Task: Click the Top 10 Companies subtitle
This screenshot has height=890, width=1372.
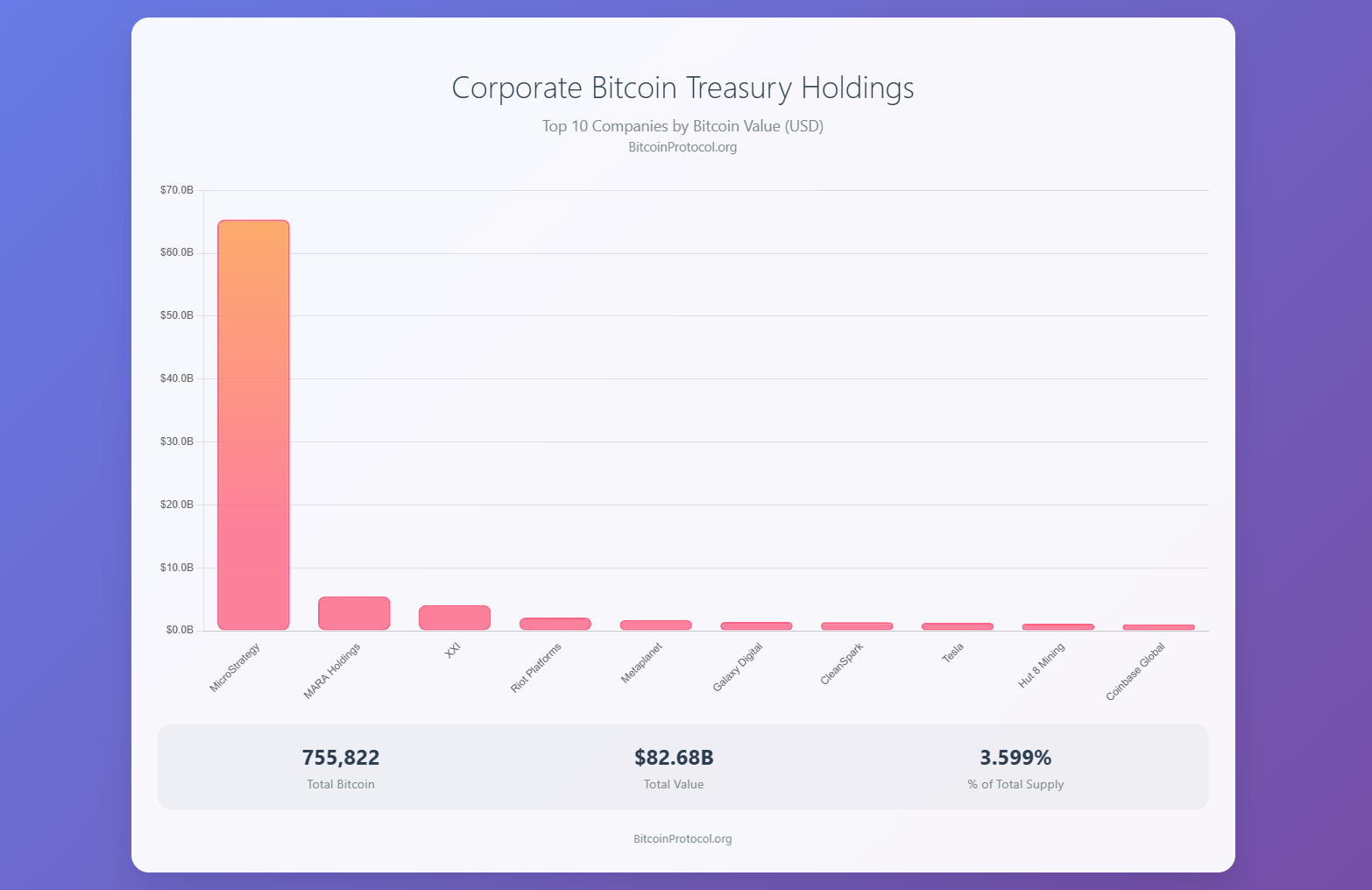Action: click(x=682, y=126)
